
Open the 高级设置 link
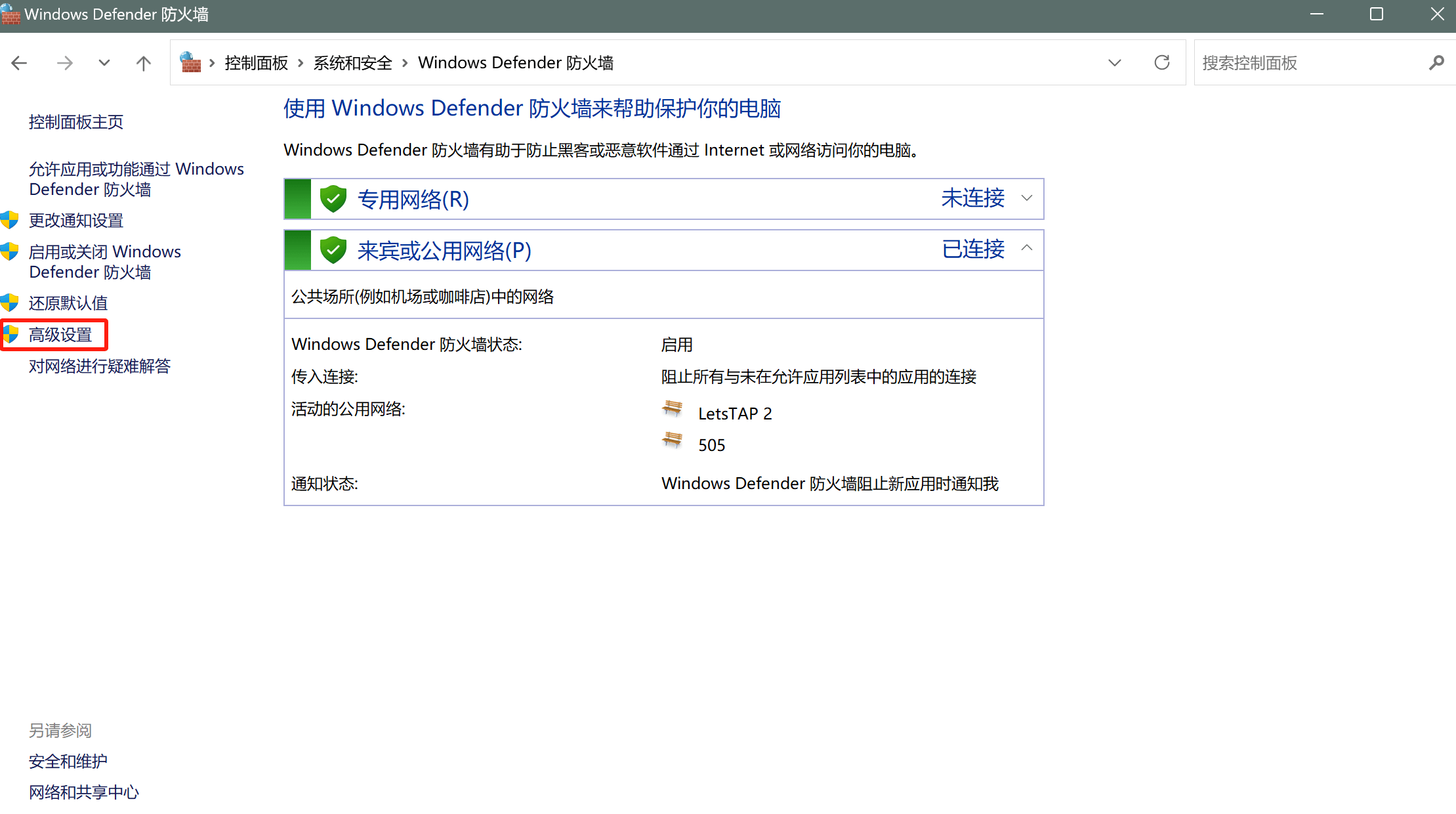(60, 335)
